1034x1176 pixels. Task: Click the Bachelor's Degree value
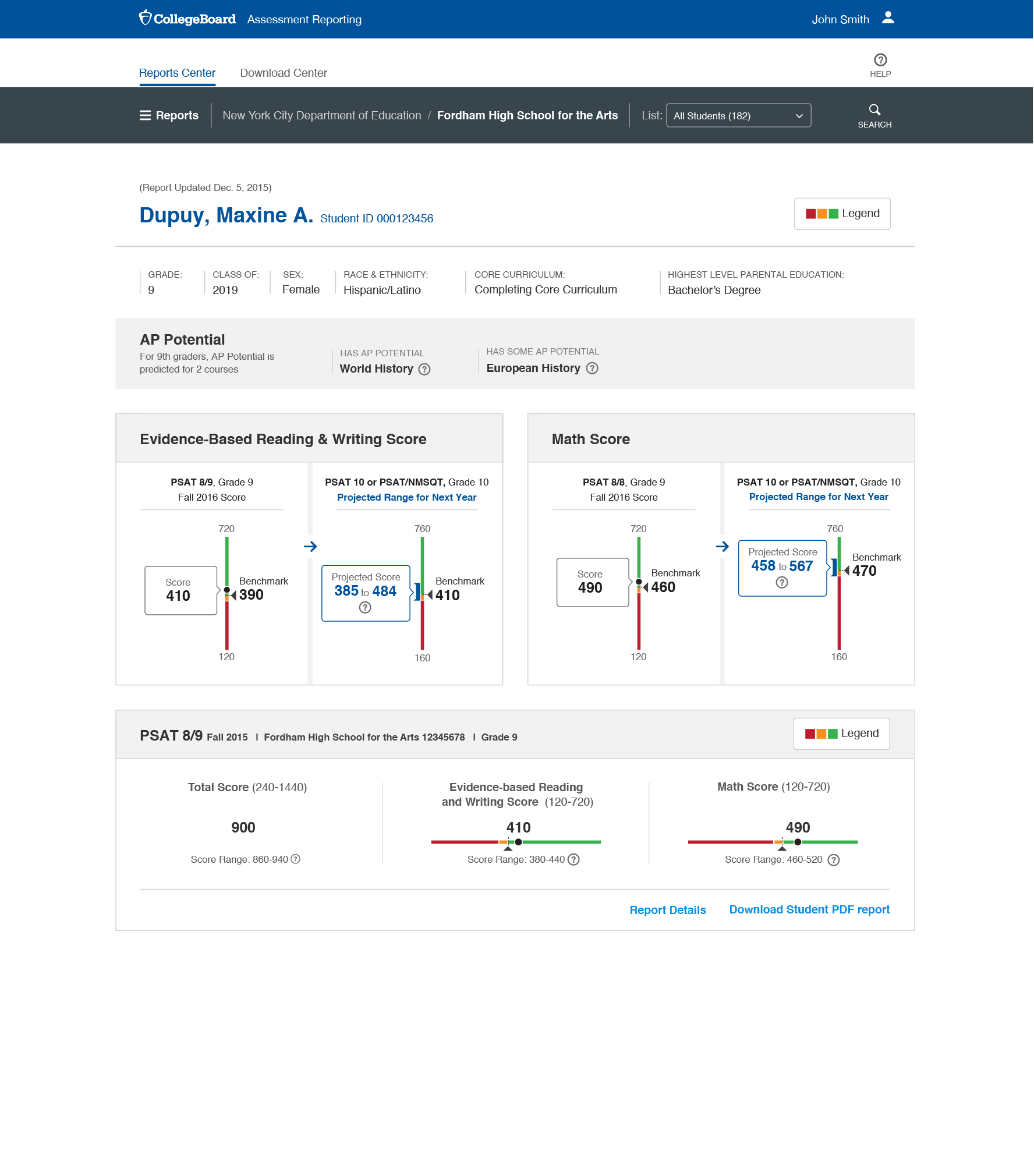[x=714, y=290]
